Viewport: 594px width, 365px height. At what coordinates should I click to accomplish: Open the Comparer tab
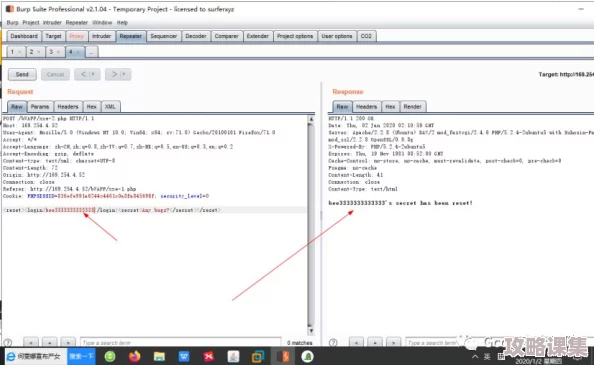(227, 36)
